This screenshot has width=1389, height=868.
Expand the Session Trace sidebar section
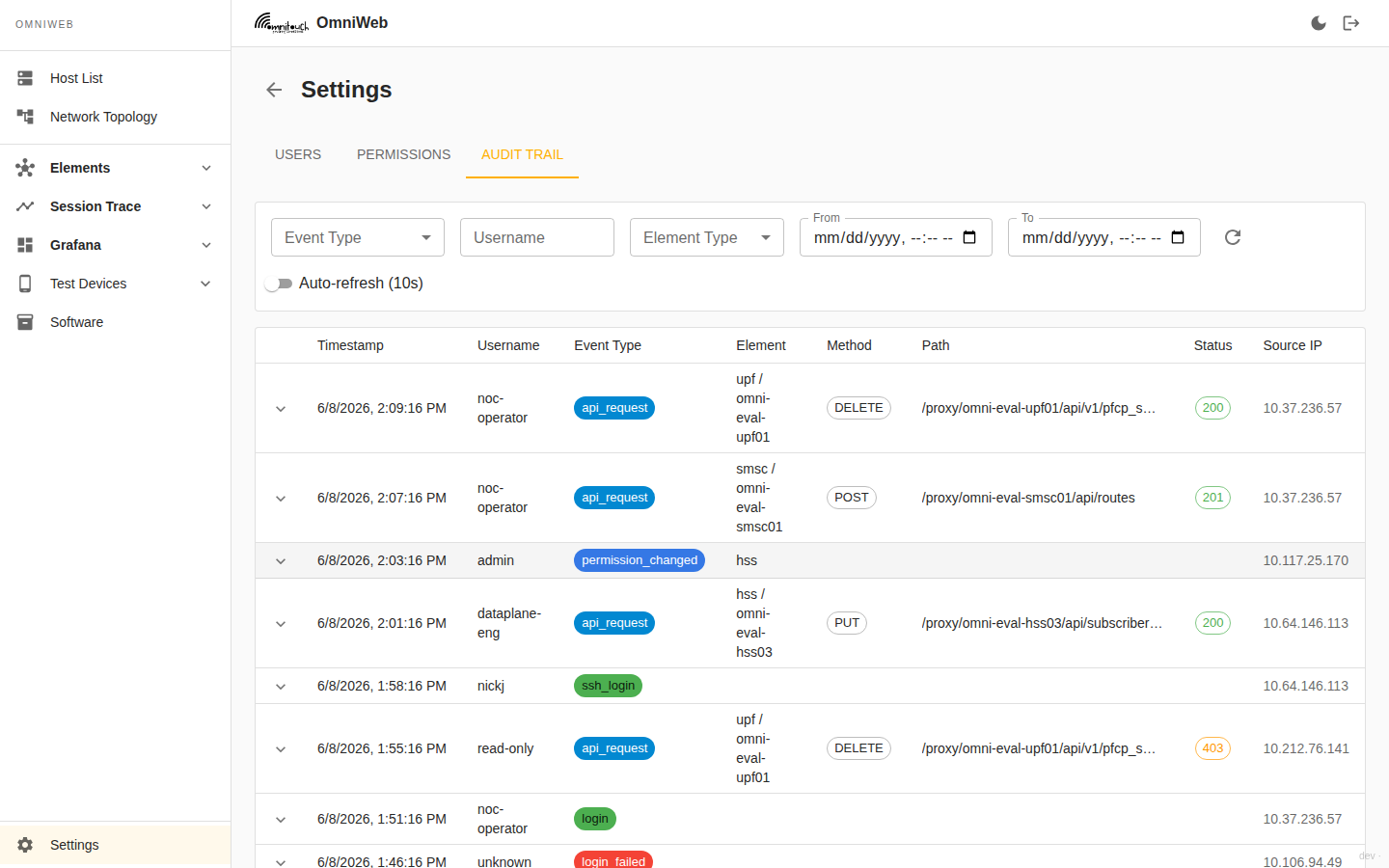coord(206,206)
